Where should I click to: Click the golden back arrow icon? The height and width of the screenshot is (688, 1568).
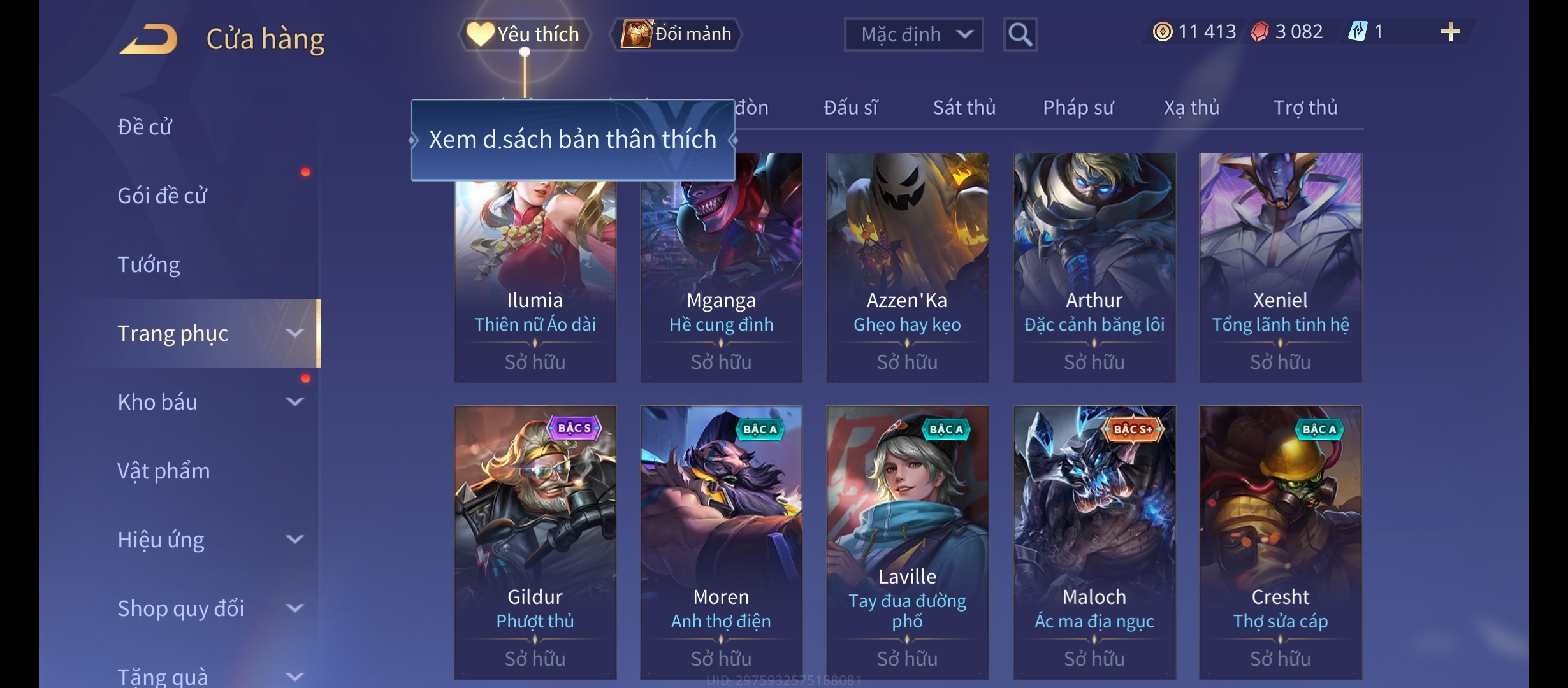pyautogui.click(x=149, y=38)
